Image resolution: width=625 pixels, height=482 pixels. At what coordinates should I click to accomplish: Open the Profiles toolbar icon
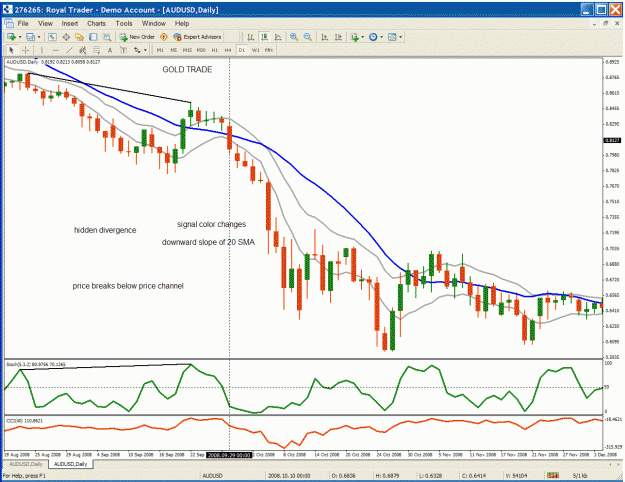(x=30, y=37)
